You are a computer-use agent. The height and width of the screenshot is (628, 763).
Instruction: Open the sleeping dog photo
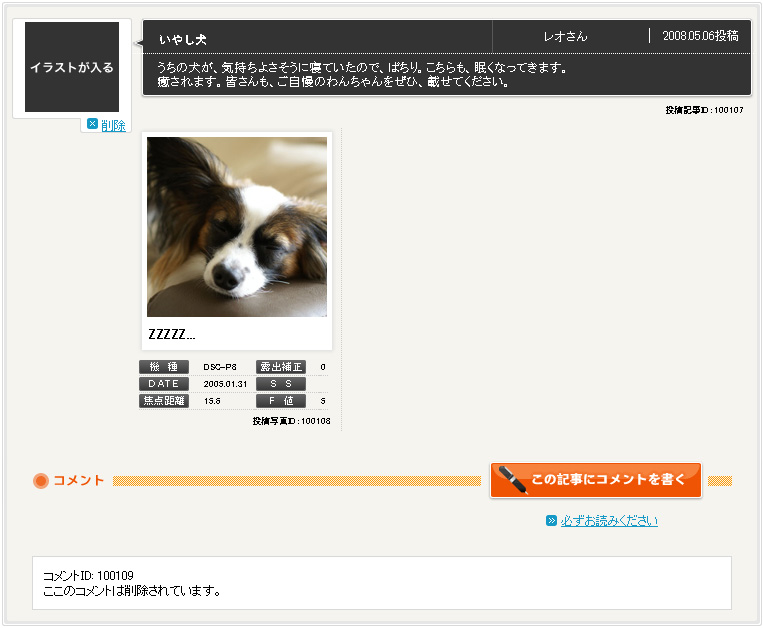[237, 227]
